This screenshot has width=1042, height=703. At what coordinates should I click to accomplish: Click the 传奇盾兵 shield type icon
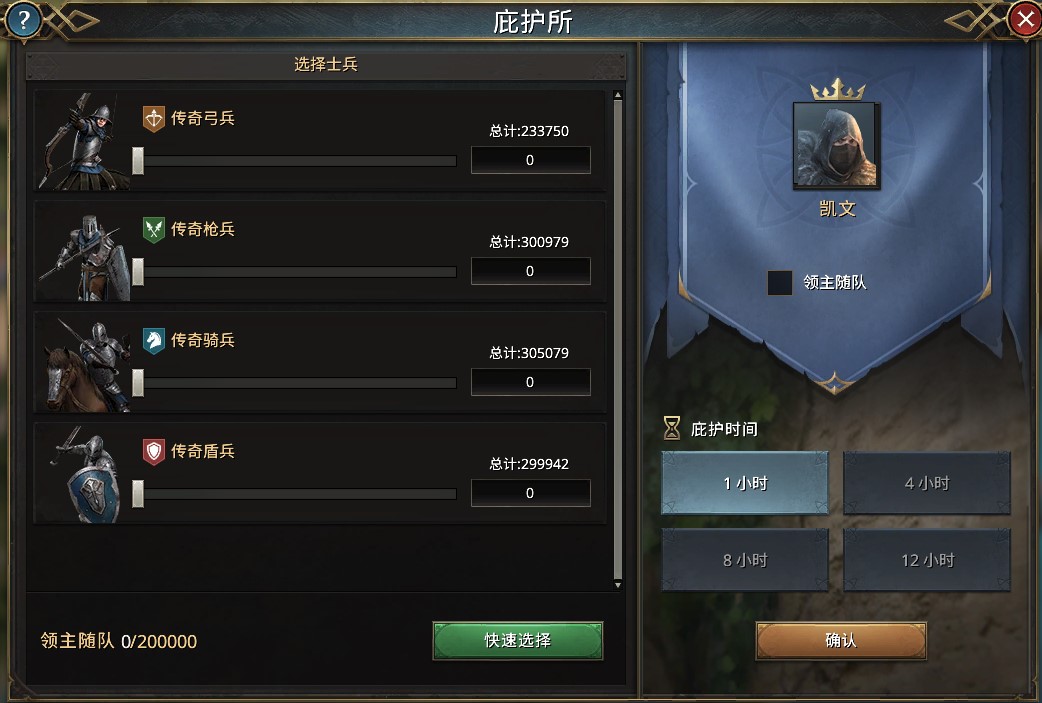click(154, 452)
